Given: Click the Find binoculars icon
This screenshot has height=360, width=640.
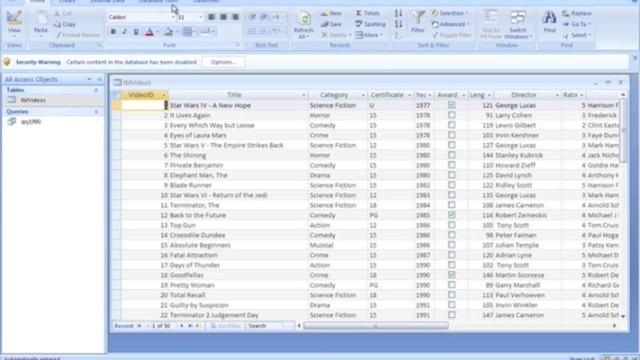Looking at the screenshot, I should click(x=549, y=21).
